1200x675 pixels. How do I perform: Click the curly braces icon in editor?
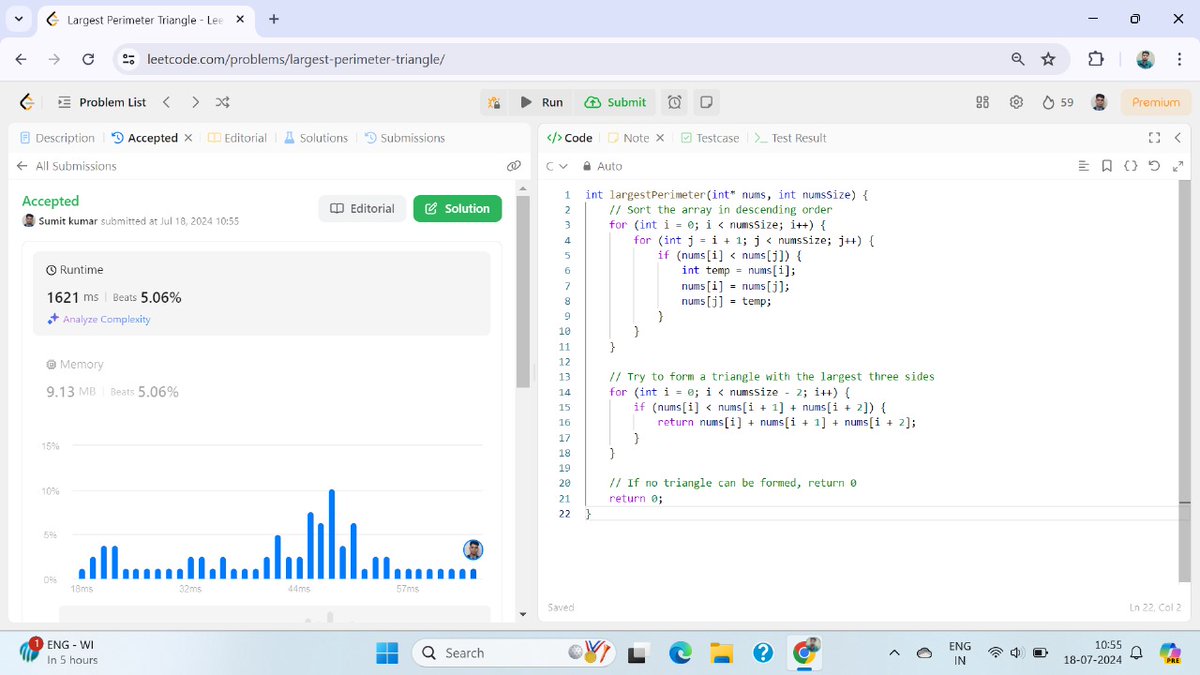point(1130,166)
